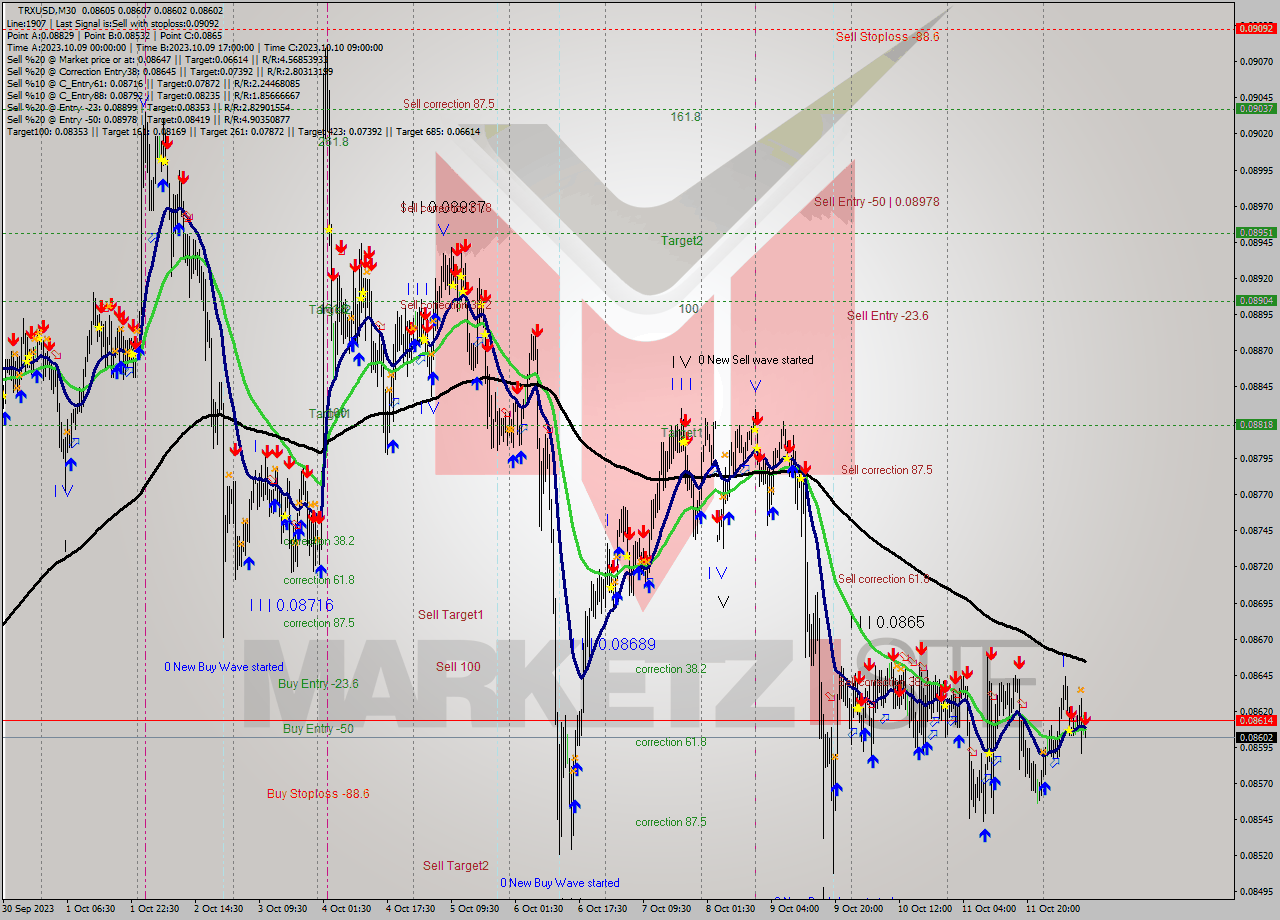Click the 0.08695 price axis value

pyautogui.click(x=1258, y=603)
